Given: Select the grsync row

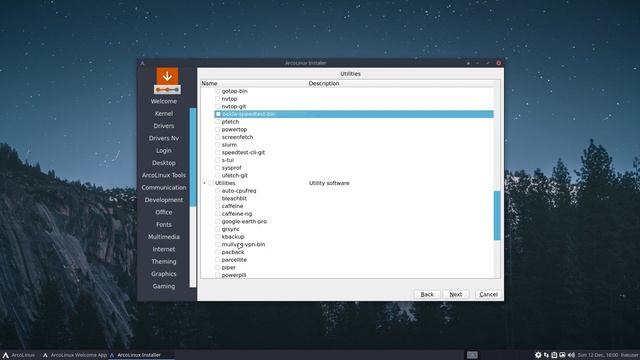Looking at the screenshot, I should (353, 229).
